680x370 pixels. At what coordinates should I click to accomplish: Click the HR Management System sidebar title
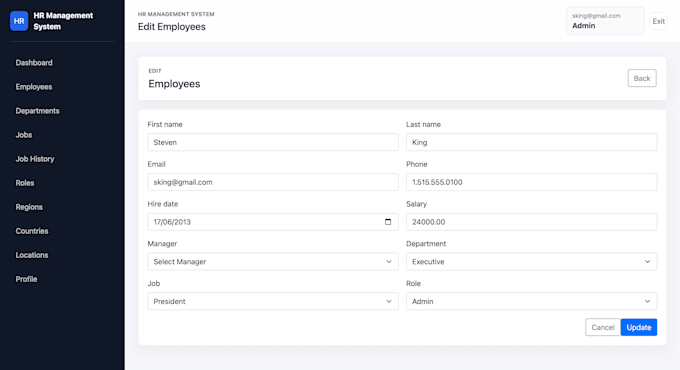63,21
